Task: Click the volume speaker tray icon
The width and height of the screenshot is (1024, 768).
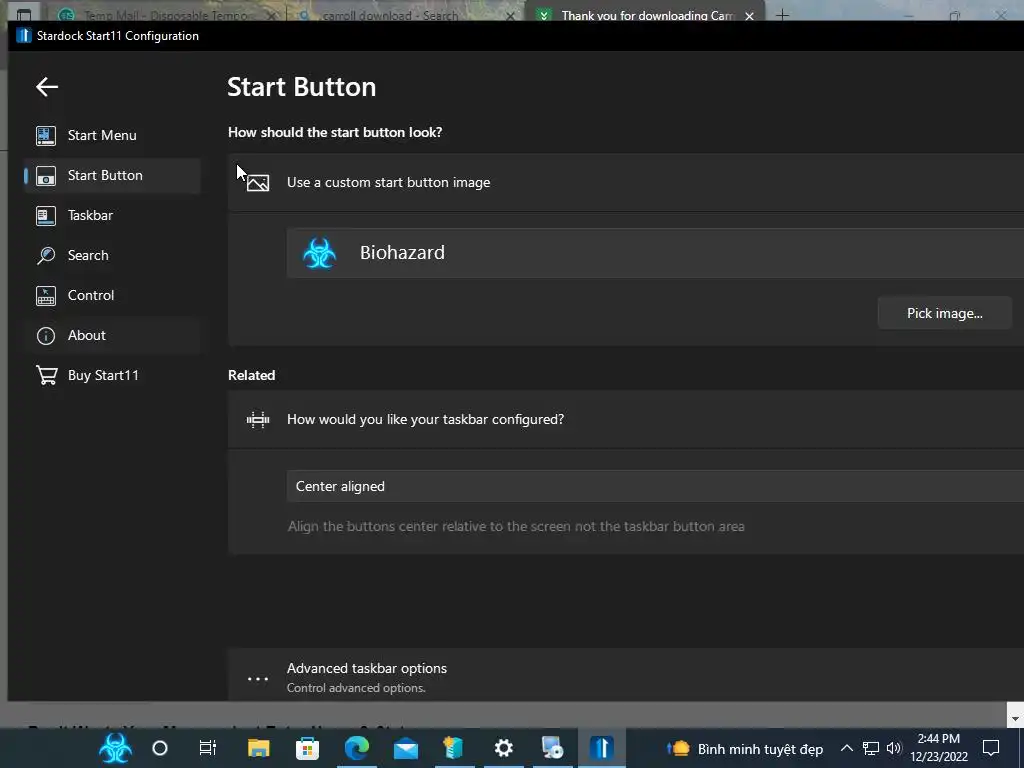Action: (x=894, y=748)
